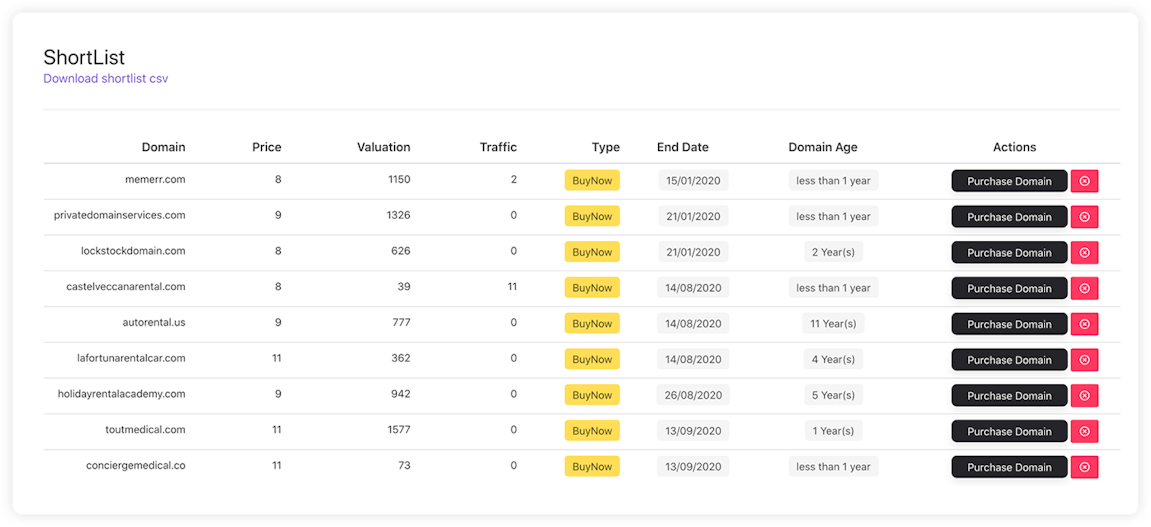1151x527 pixels.
Task: Click end date 26/08/2020 badge
Action: 693,395
